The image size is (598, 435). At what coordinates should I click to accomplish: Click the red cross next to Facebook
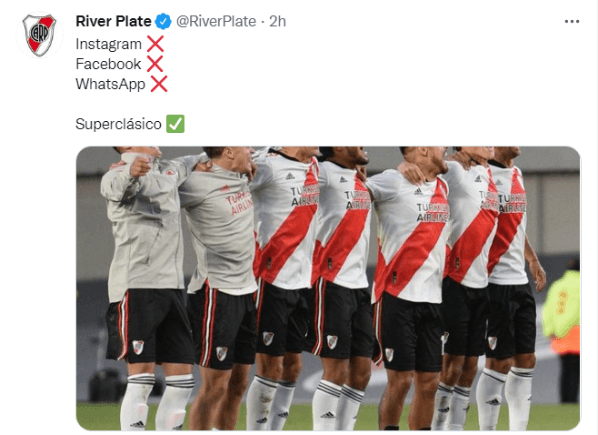154,64
